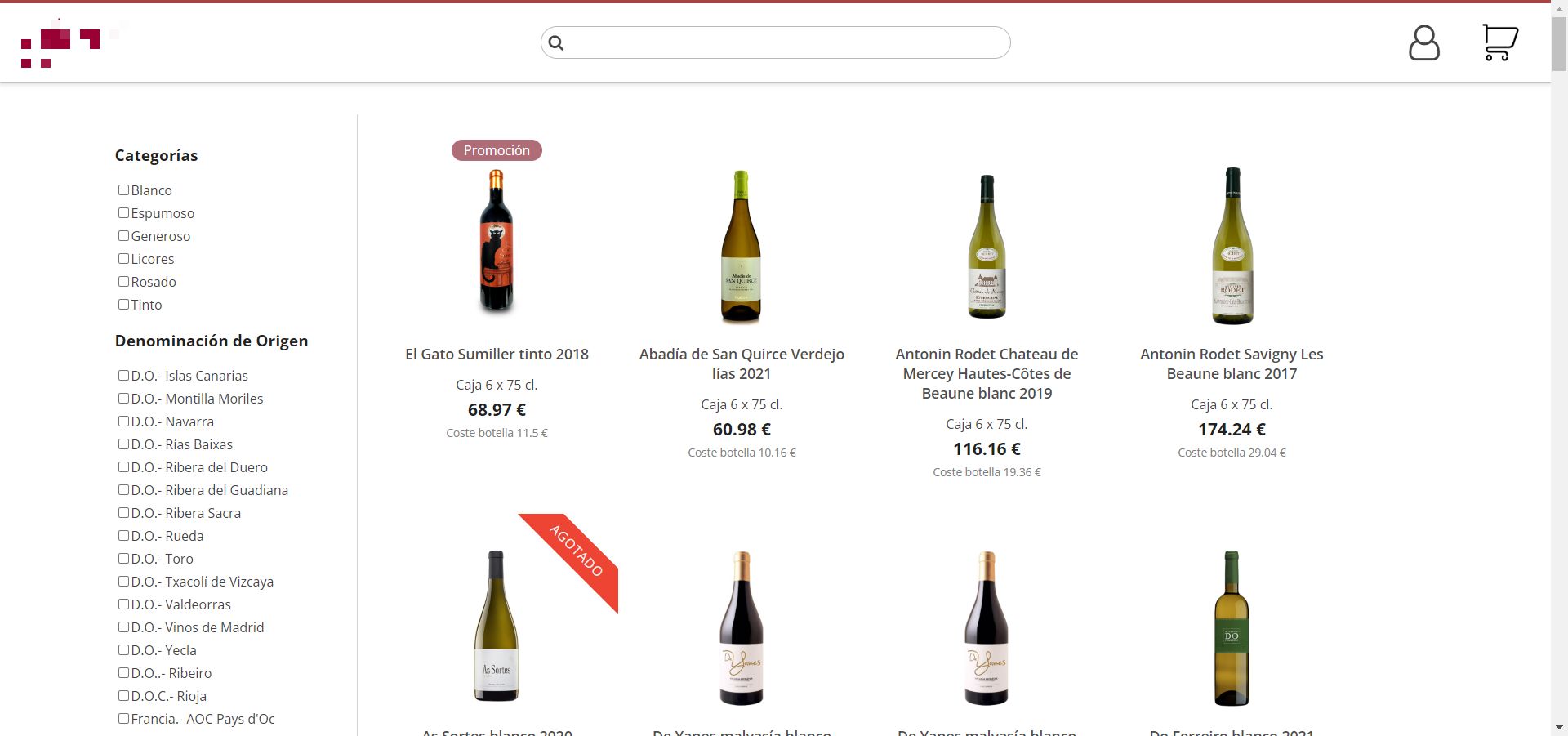The image size is (1568, 736).
Task: Open Antonin Rodet Savigny Les Beaune product
Action: [x=1232, y=364]
